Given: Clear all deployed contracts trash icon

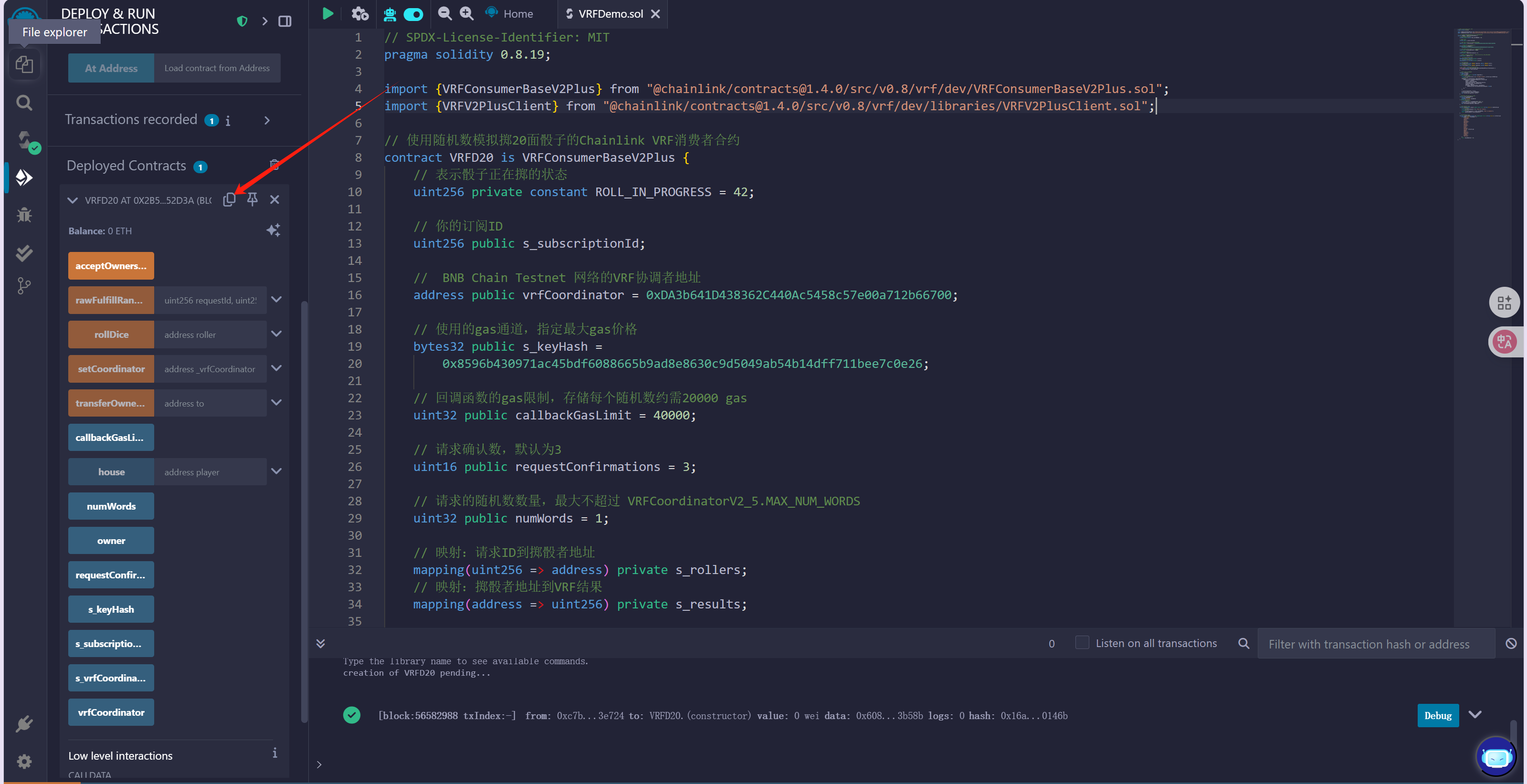Looking at the screenshot, I should tap(274, 164).
